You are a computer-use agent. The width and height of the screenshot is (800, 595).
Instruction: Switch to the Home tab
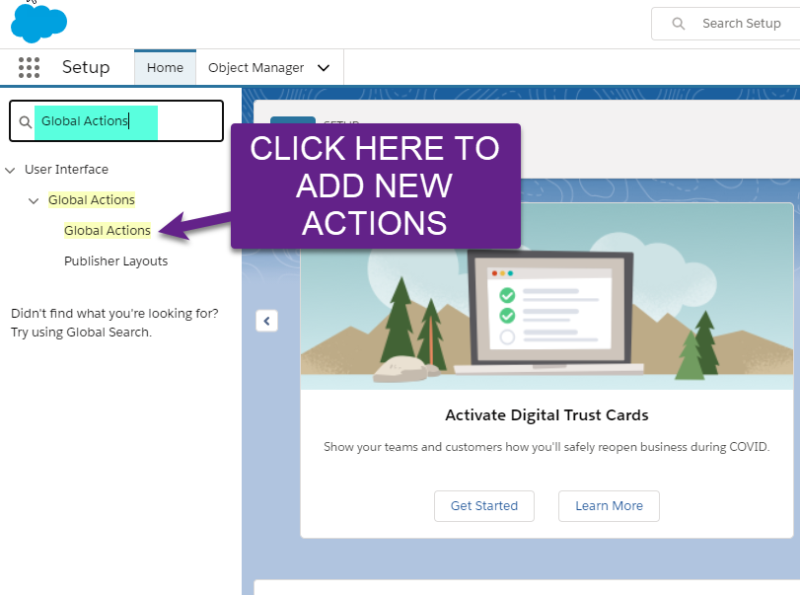[165, 67]
